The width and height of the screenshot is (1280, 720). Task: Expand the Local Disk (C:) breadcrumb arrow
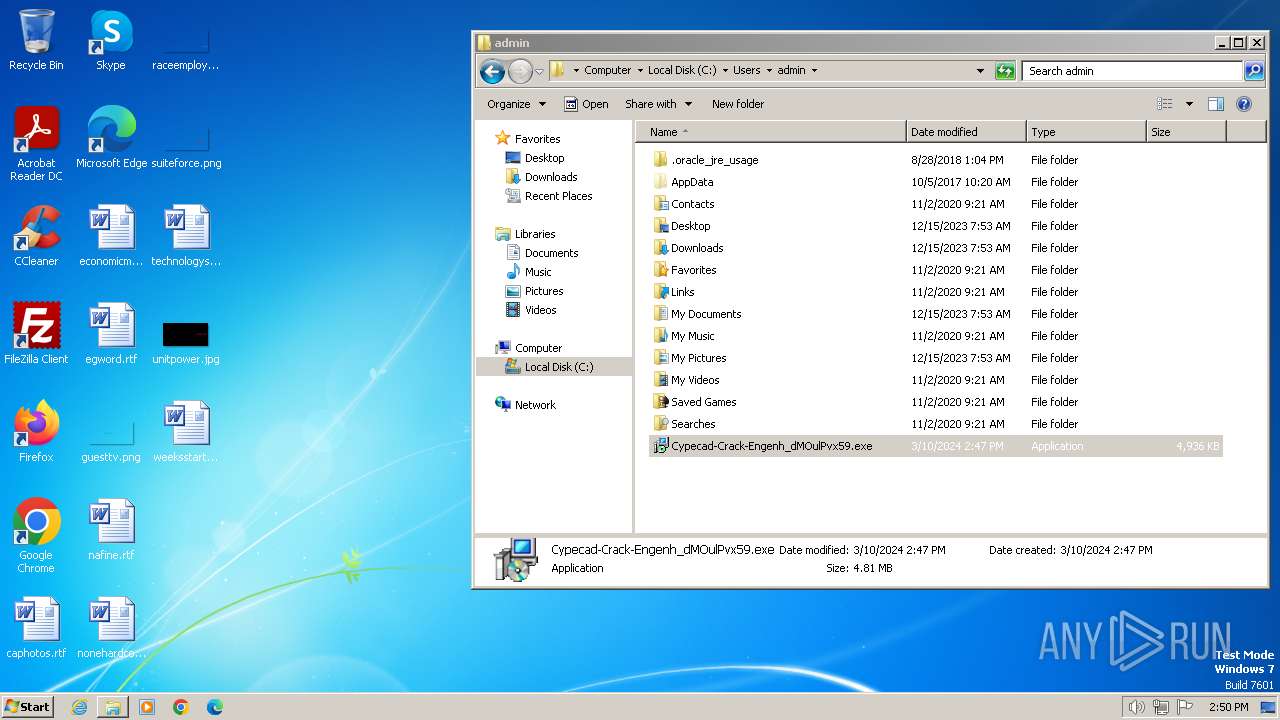pyautogui.click(x=724, y=71)
